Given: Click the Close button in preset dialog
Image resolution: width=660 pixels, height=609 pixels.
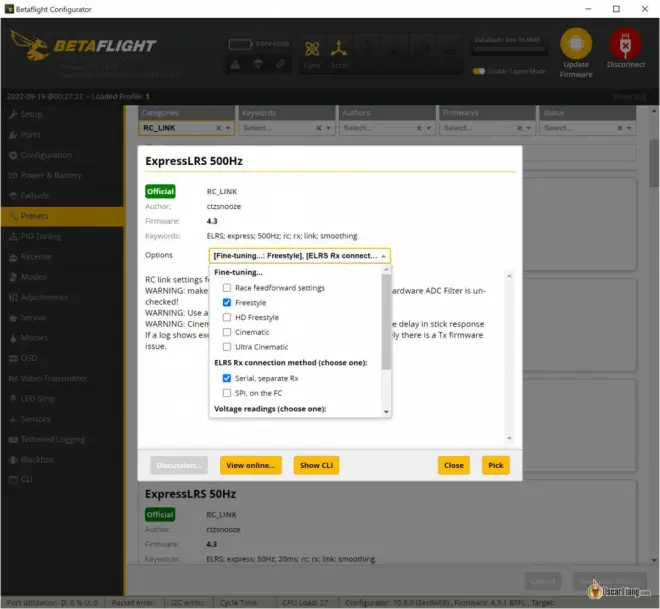Looking at the screenshot, I should [453, 465].
